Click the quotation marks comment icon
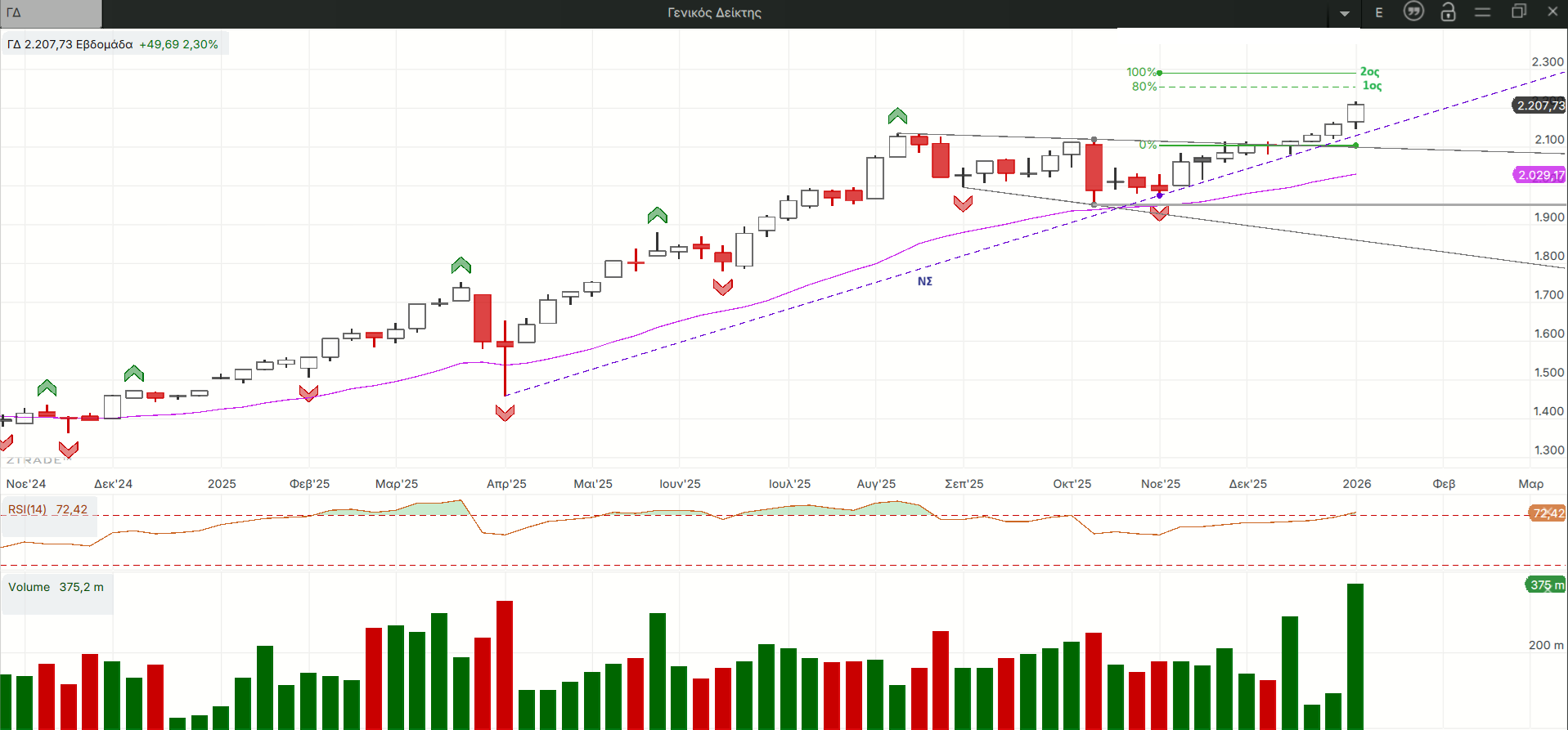 click(x=1413, y=11)
